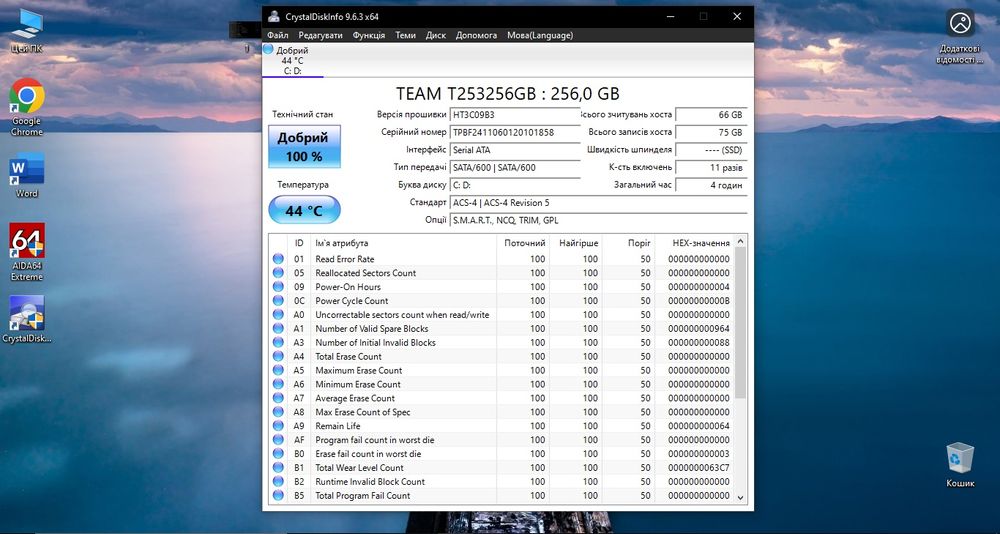Image resolution: width=1000 pixels, height=534 pixels.
Task: Click the status orb for Average Erase Count
Action: [x=278, y=398]
